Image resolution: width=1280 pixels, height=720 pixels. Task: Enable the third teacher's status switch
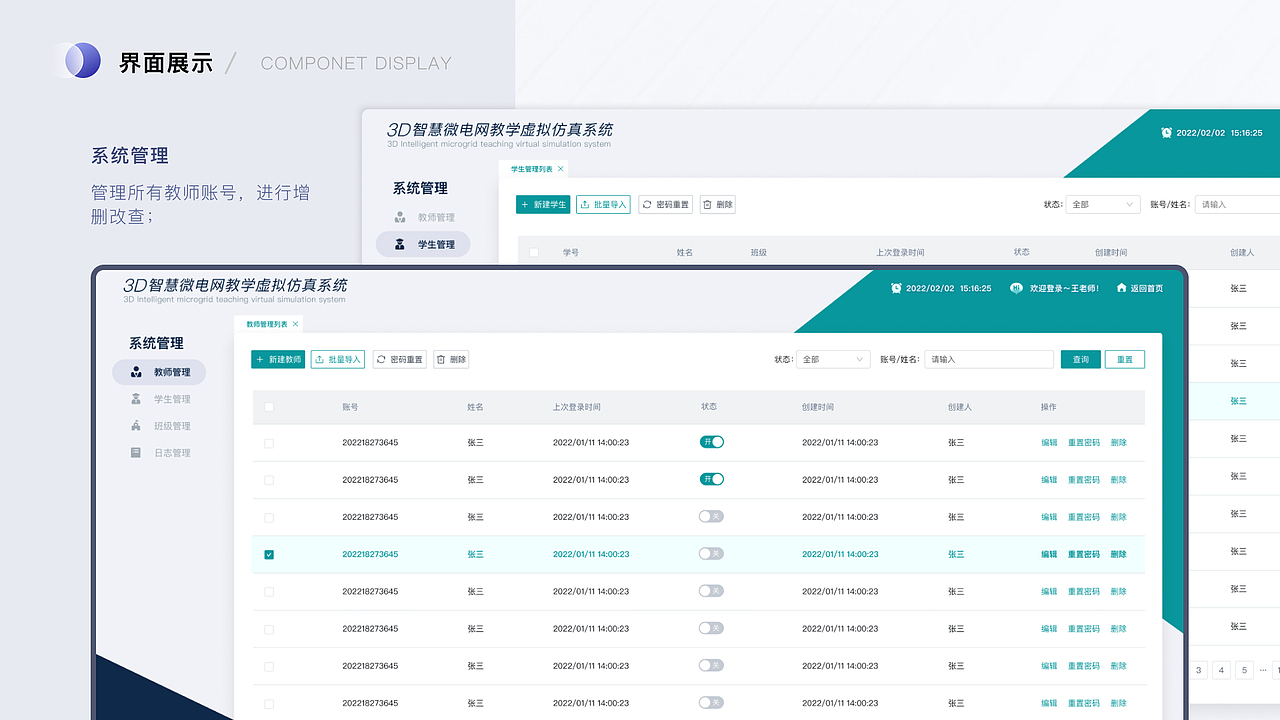(711, 516)
